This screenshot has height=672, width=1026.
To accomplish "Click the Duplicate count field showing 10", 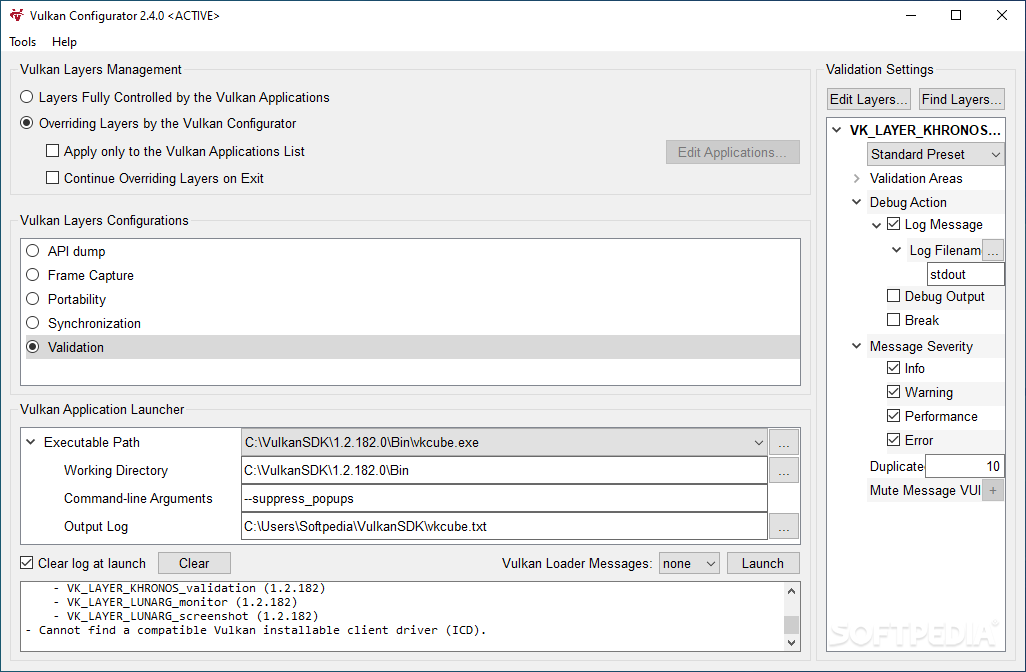I will [x=964, y=467].
